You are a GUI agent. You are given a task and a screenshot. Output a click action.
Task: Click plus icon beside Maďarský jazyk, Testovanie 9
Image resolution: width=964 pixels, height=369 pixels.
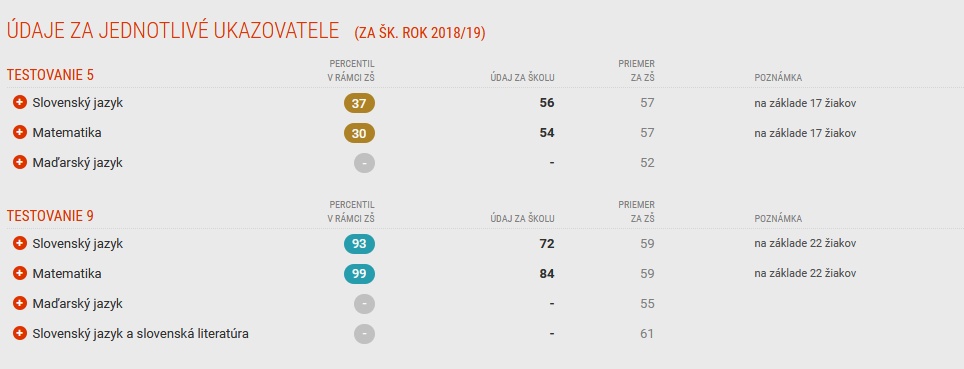point(20,303)
